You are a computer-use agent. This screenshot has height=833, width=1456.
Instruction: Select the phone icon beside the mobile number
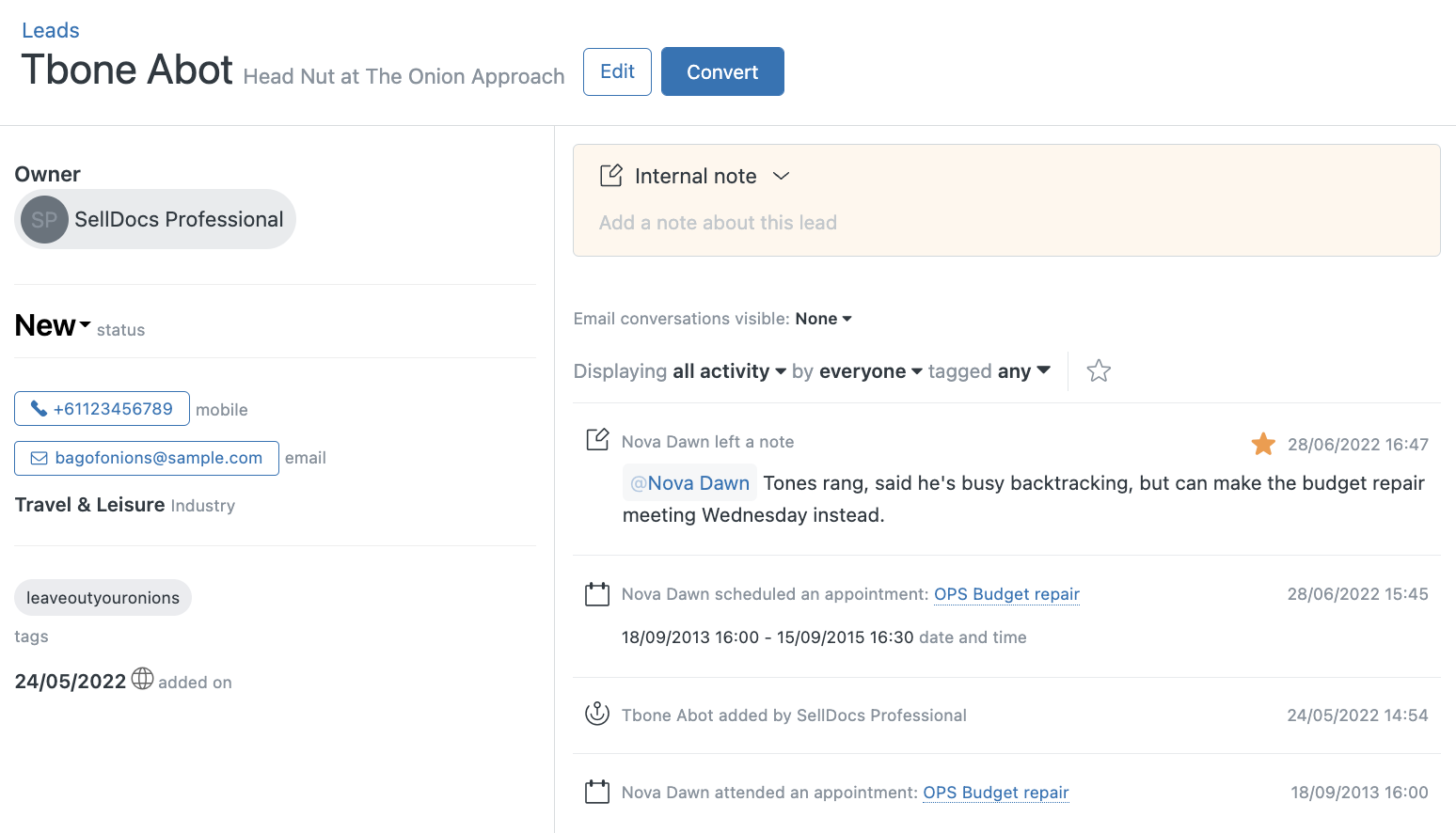(38, 408)
